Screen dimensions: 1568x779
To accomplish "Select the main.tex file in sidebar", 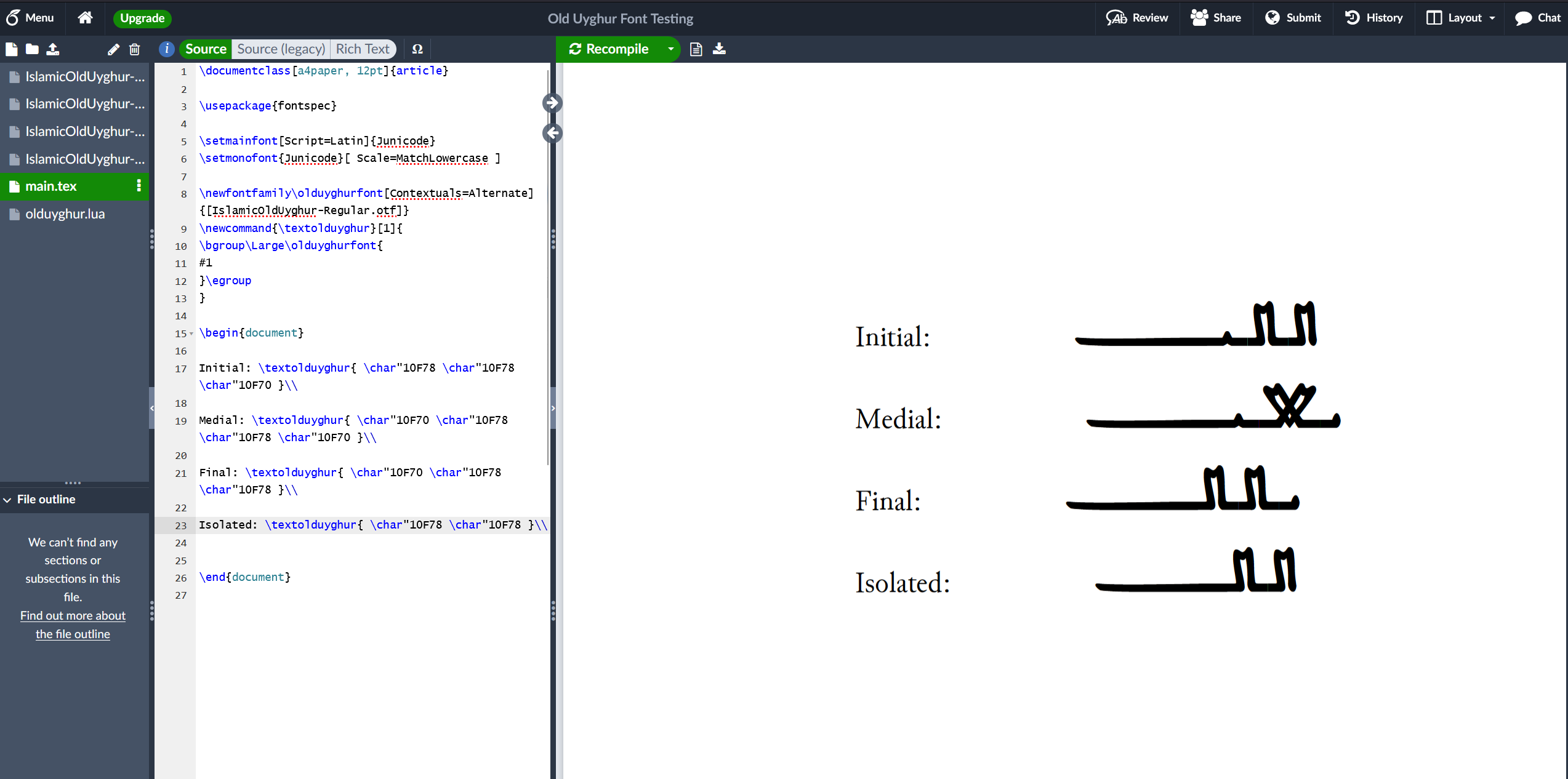I will (53, 185).
